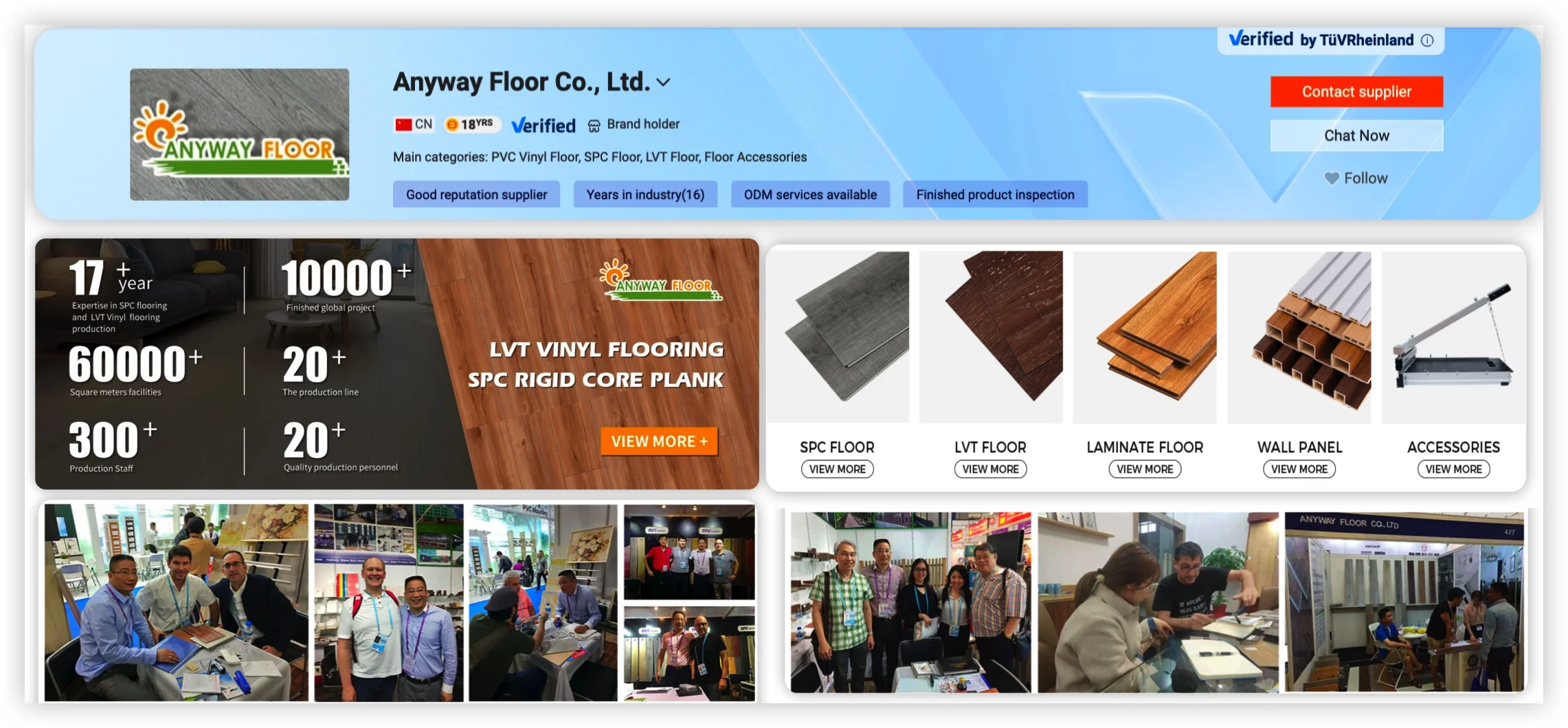
Task: Select the Good reputation supplier tag
Action: tap(476, 194)
